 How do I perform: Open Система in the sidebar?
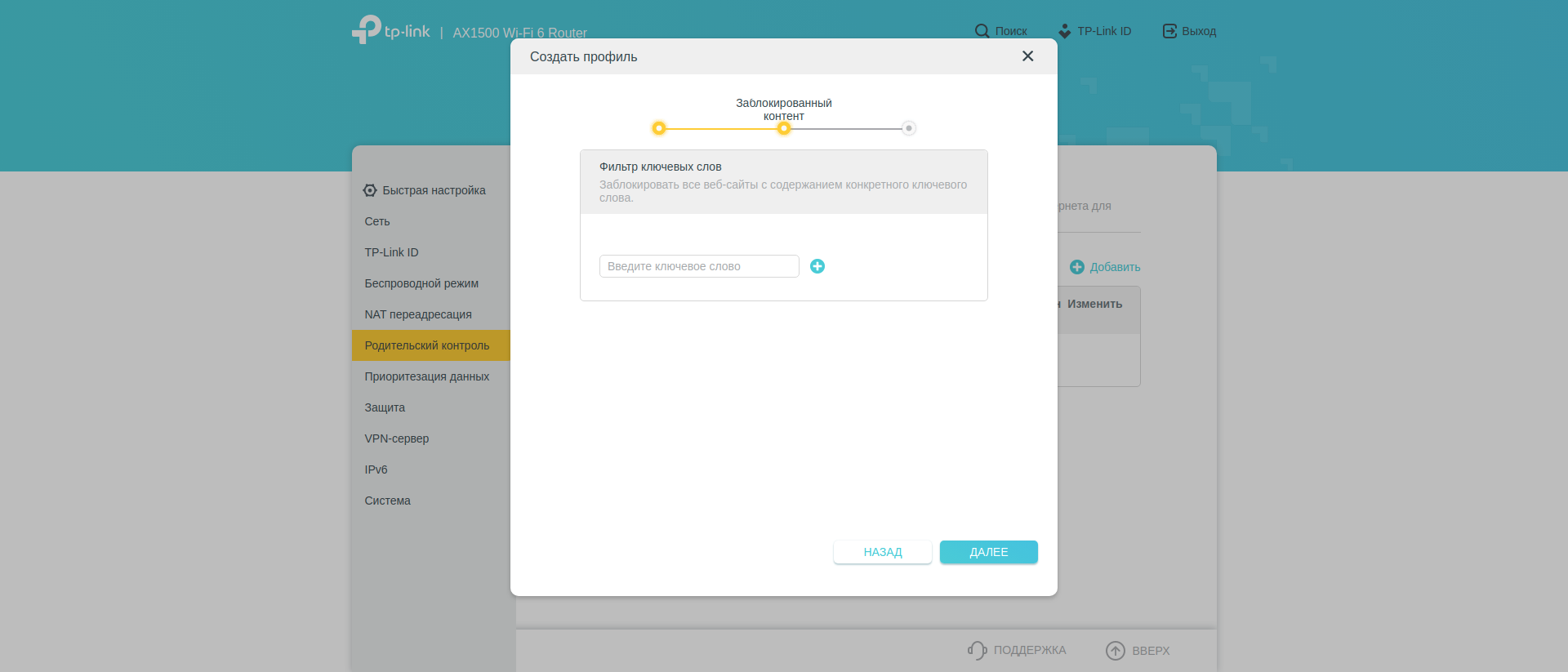pyautogui.click(x=387, y=501)
